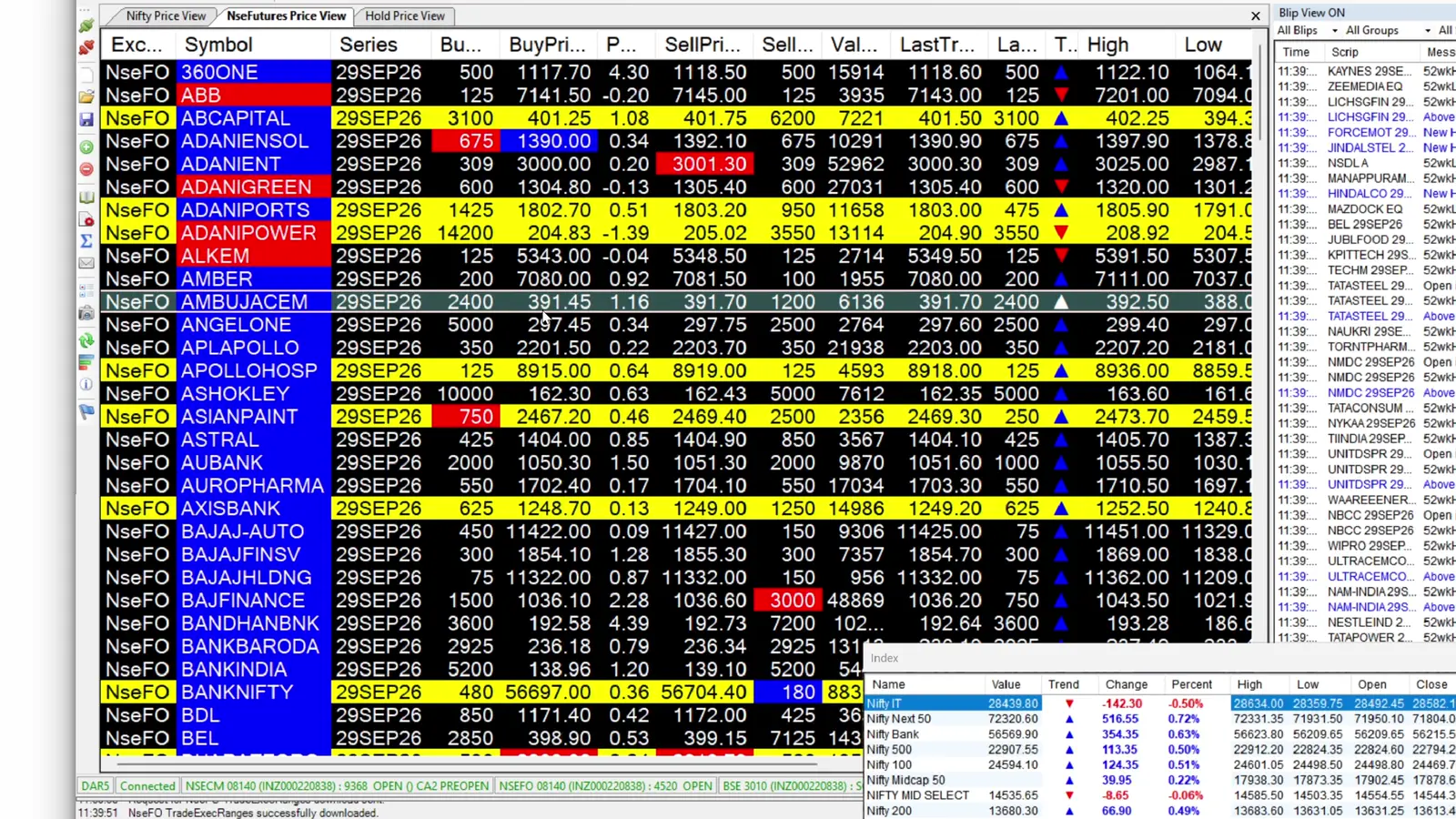Click the open book icon in sidebar
1456x819 pixels.
pyautogui.click(x=86, y=197)
